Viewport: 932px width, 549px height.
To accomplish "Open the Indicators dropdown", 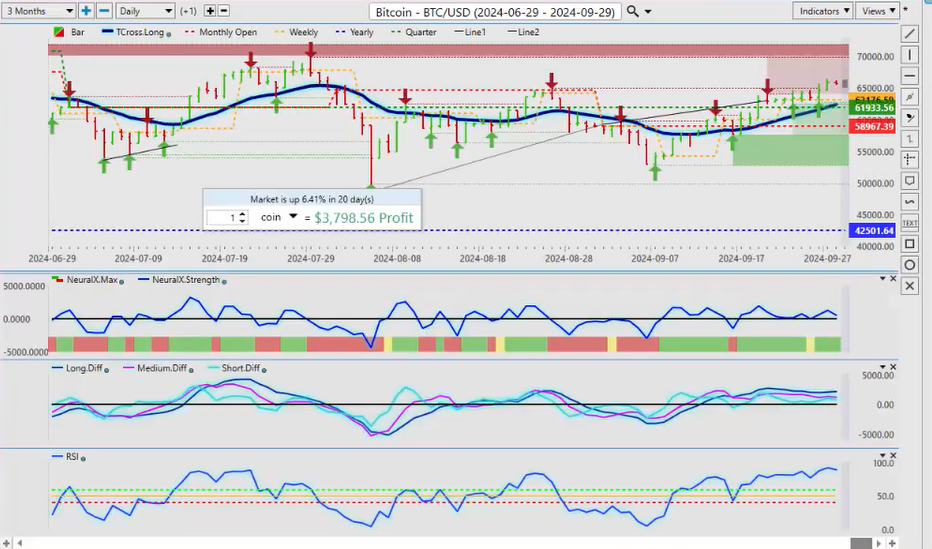I will pos(823,11).
